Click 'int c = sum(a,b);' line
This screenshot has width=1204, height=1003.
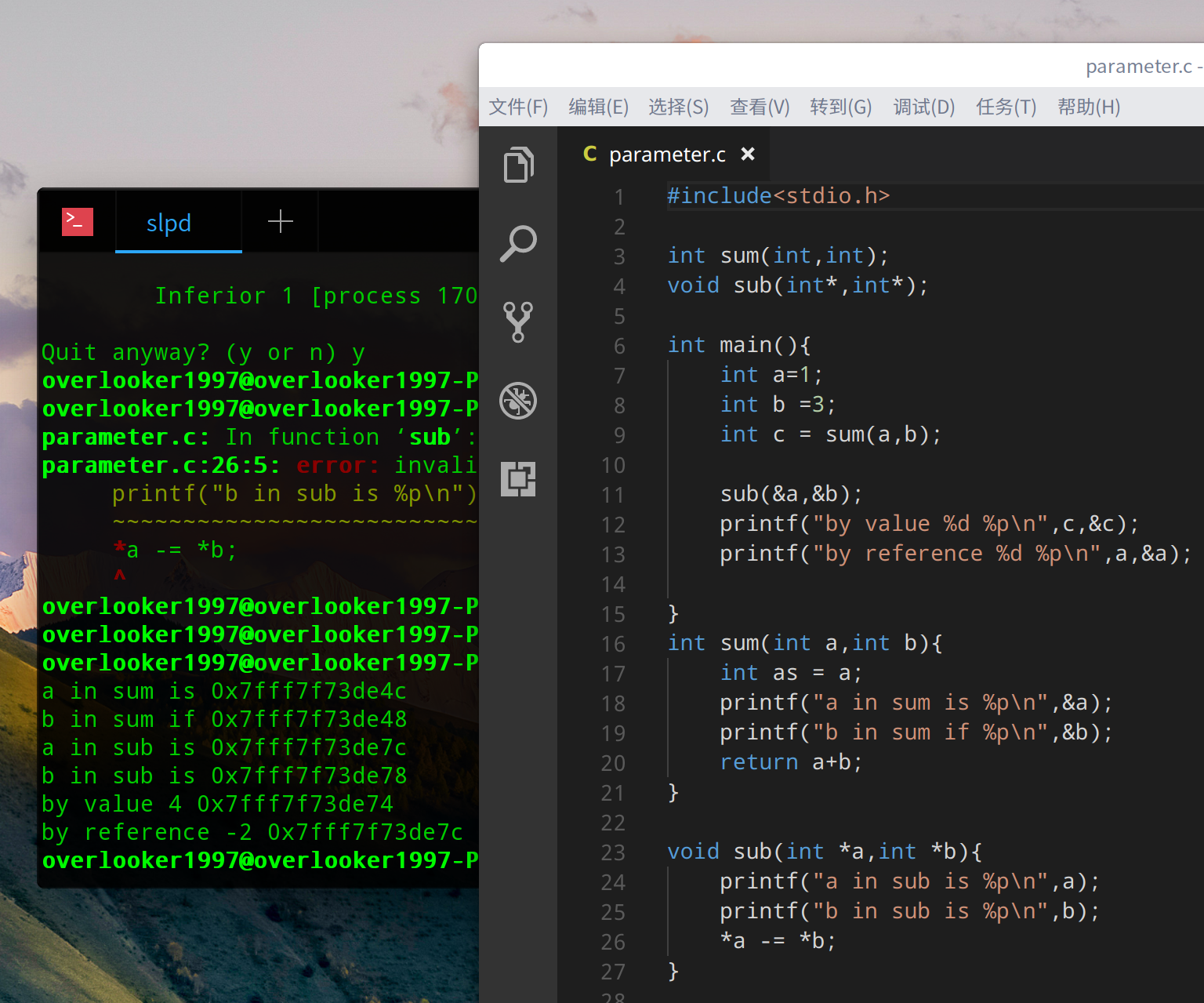(831, 434)
